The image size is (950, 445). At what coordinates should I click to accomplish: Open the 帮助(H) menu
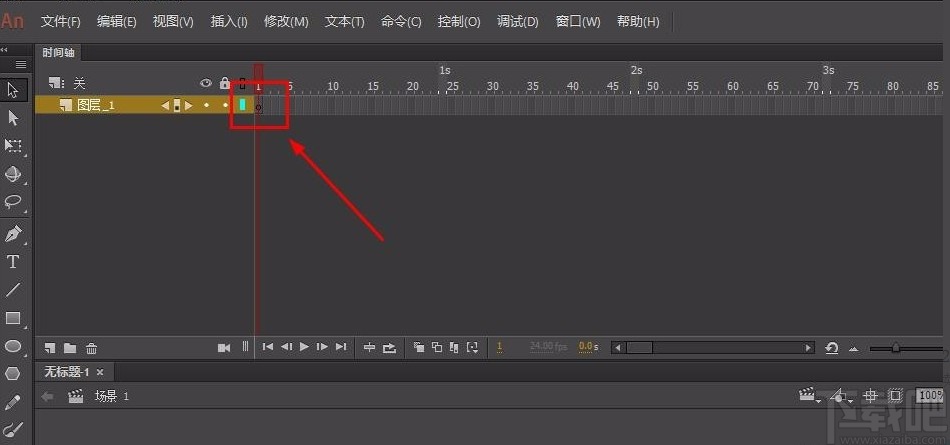(638, 22)
